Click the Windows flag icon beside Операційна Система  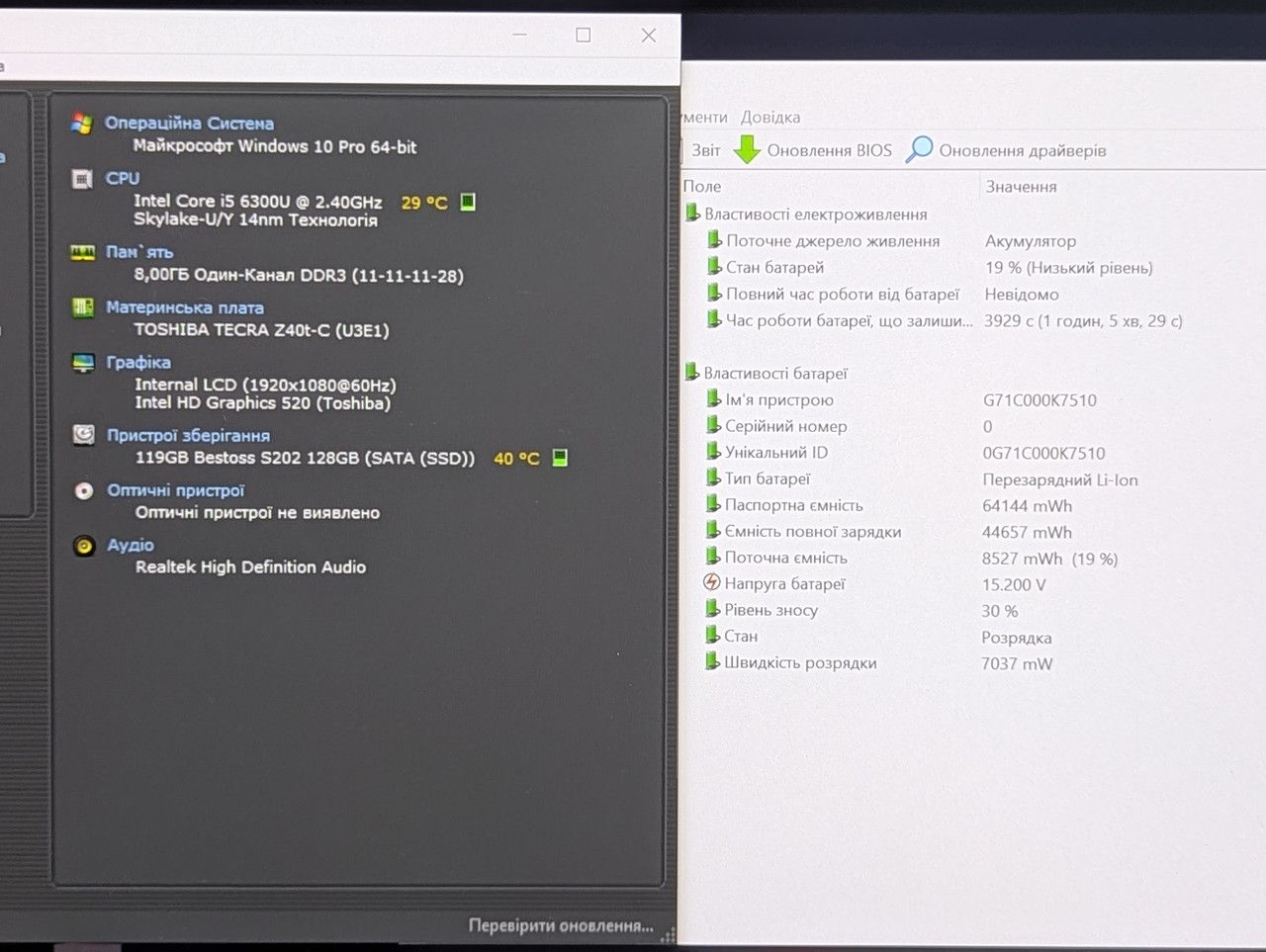pyautogui.click(x=82, y=124)
